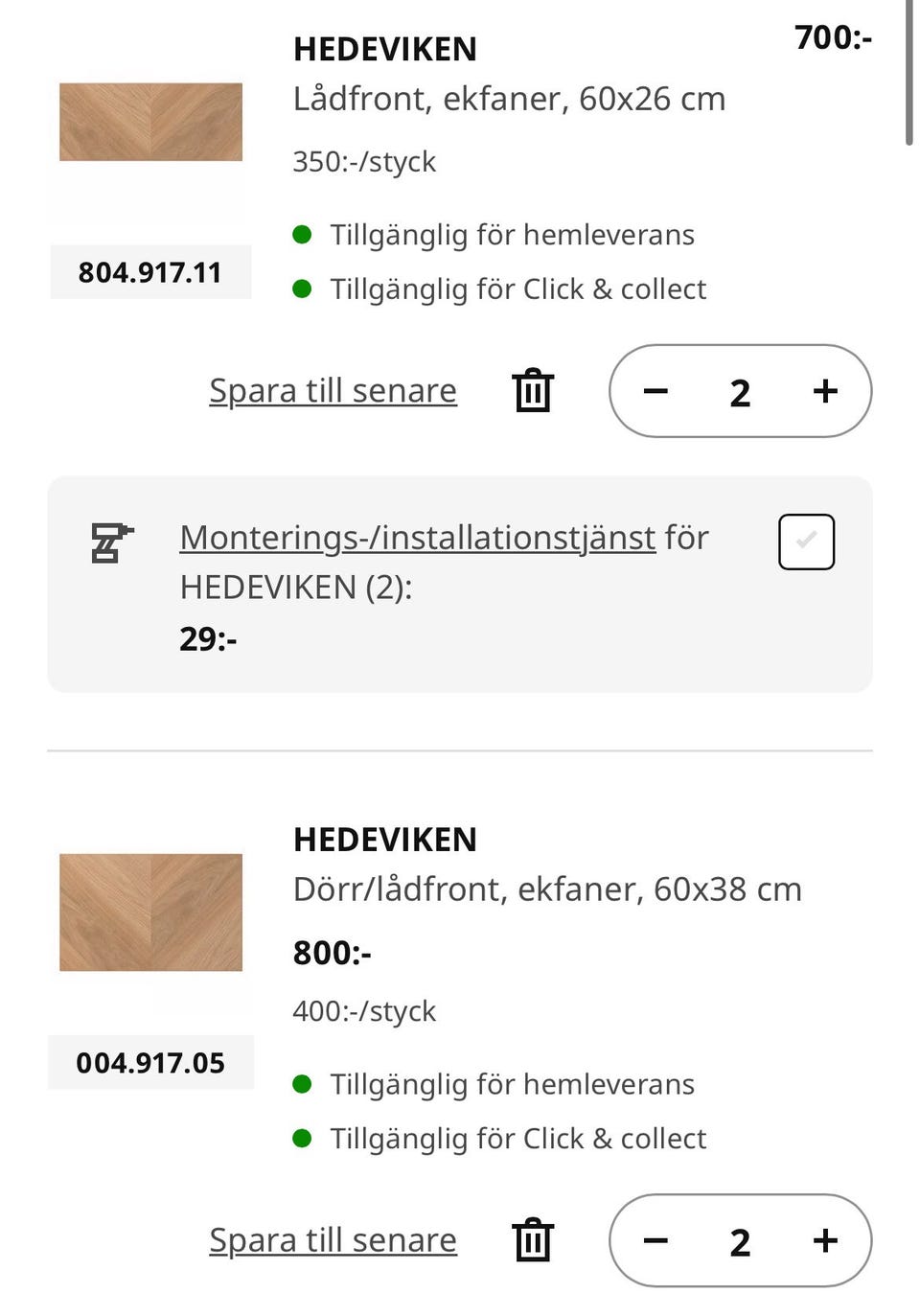The width and height of the screenshot is (920, 1316).
Task: Click the trash icon for the 60x38 cm dörr/lådfront
Action: pos(533,1239)
